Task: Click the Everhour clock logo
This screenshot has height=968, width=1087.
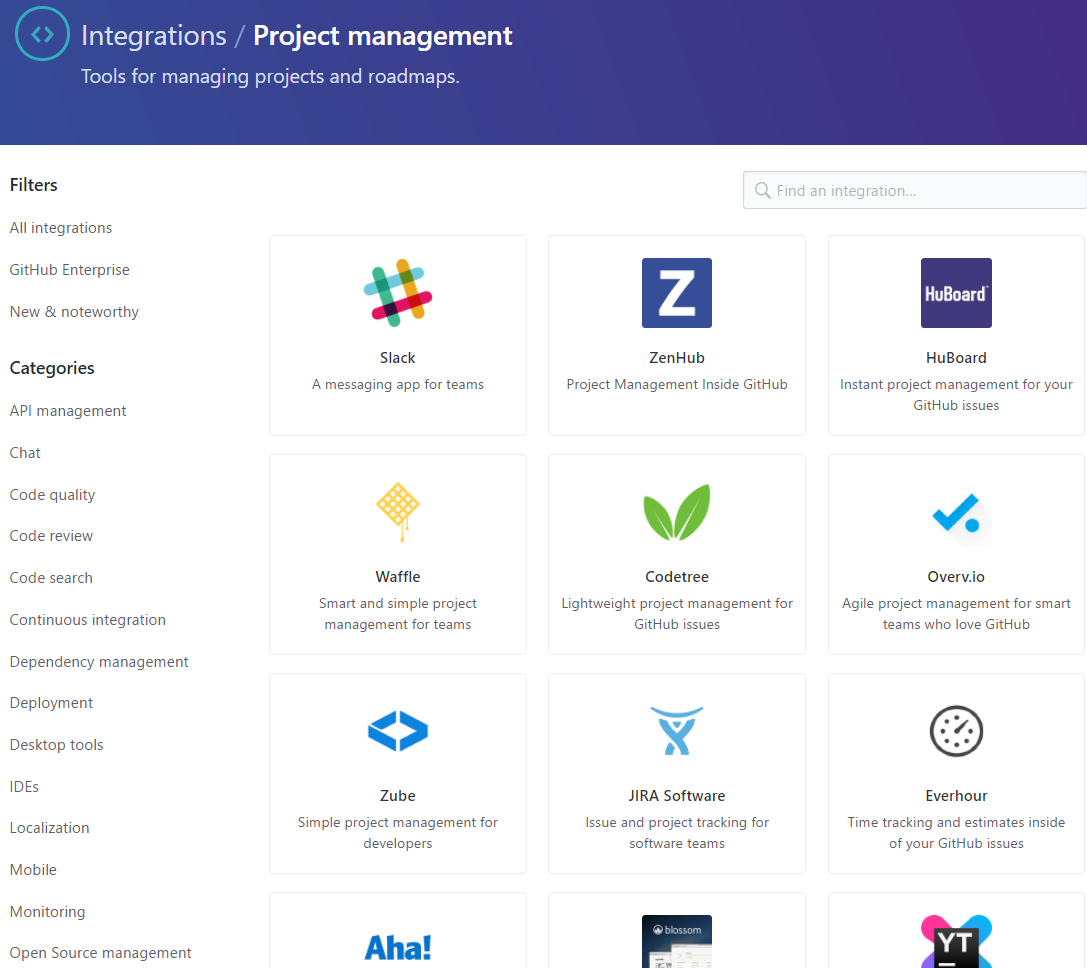Action: (956, 731)
